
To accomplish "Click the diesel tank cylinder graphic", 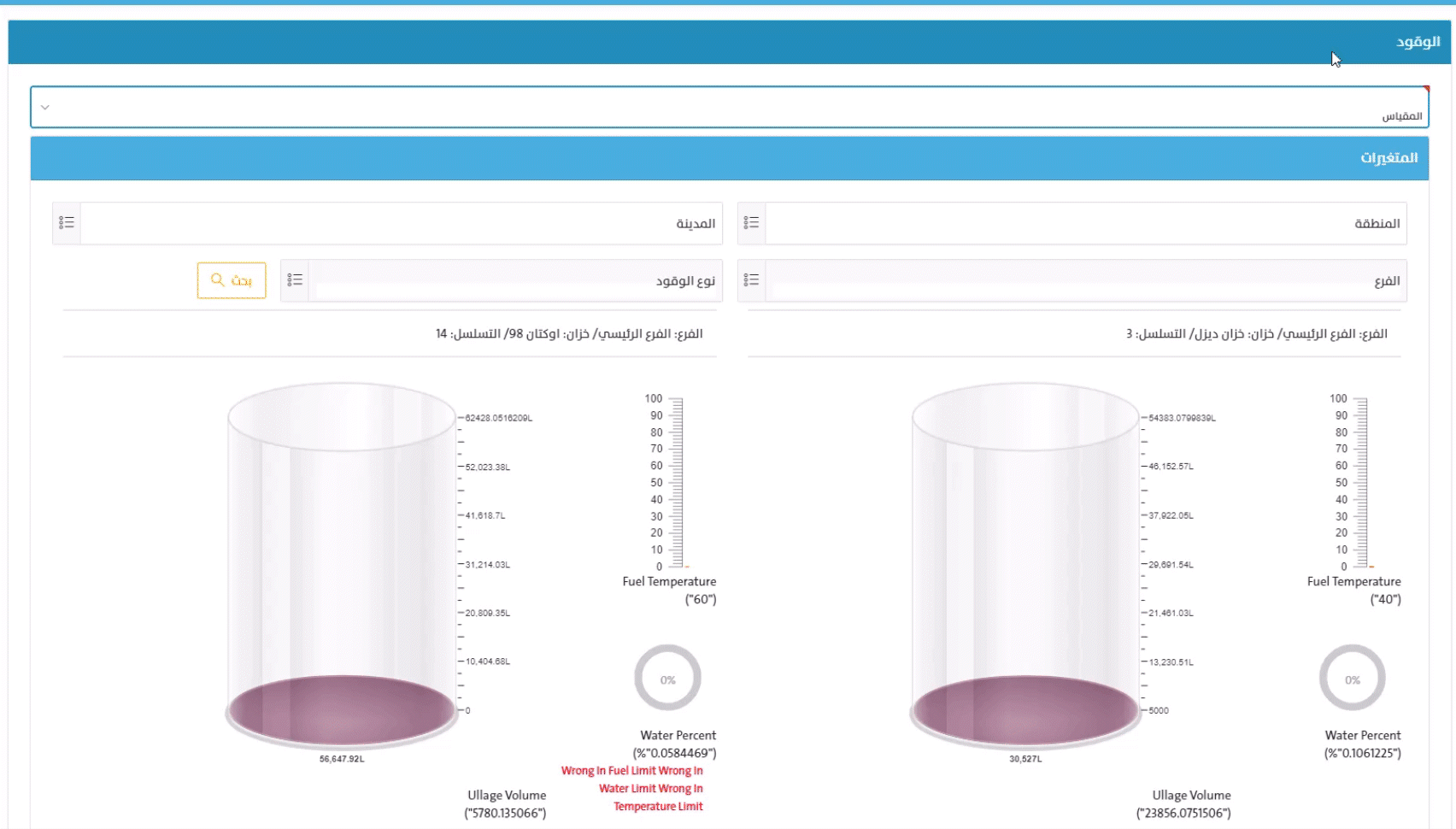I will [1025, 564].
